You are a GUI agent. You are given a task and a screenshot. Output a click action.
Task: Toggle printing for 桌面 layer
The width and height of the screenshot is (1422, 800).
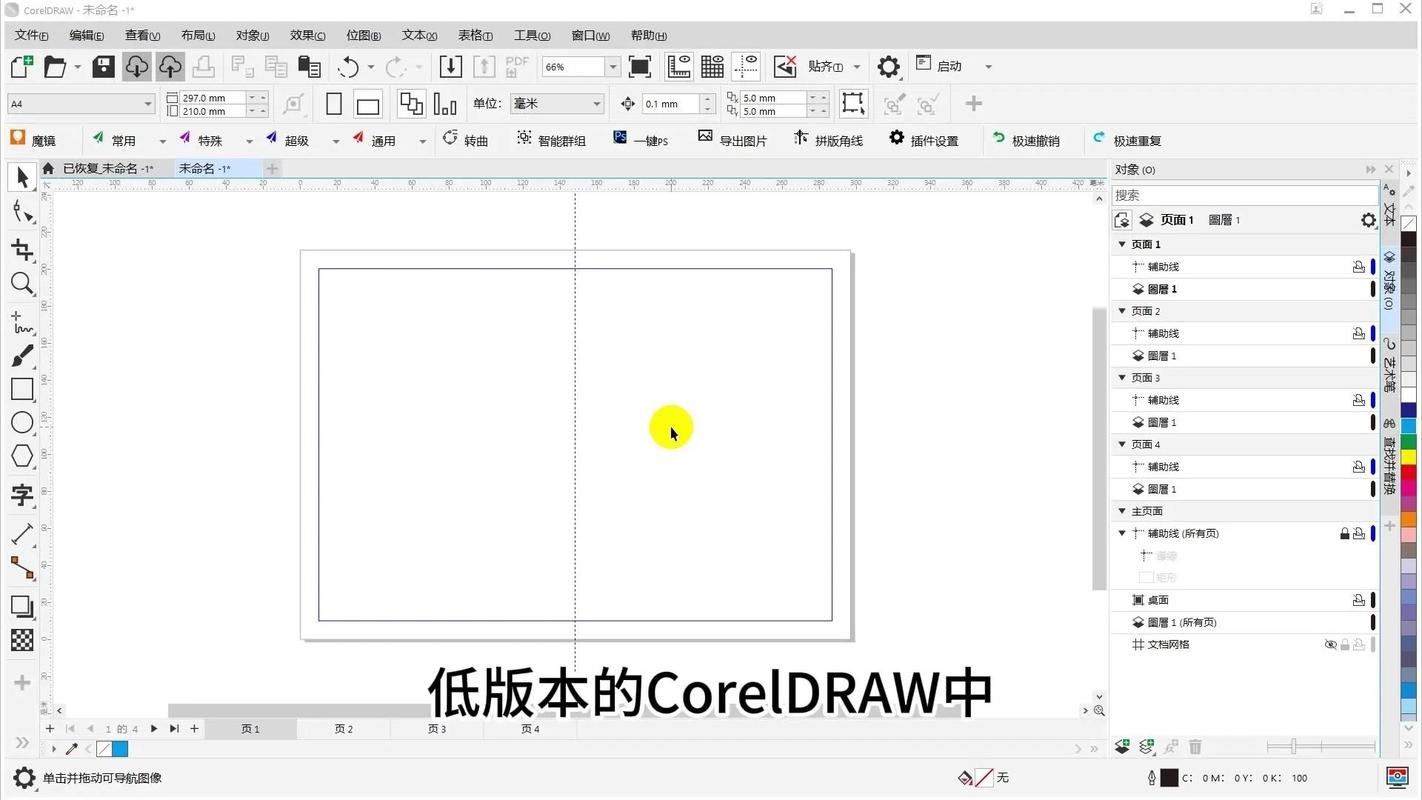1358,599
